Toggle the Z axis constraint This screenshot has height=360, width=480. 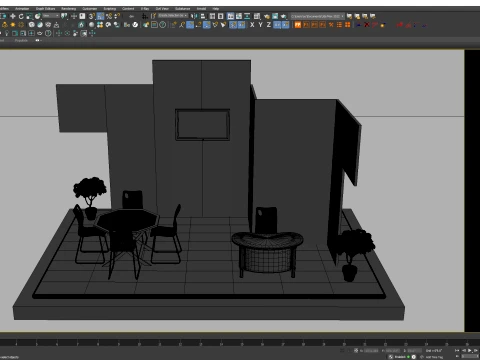point(269,25)
